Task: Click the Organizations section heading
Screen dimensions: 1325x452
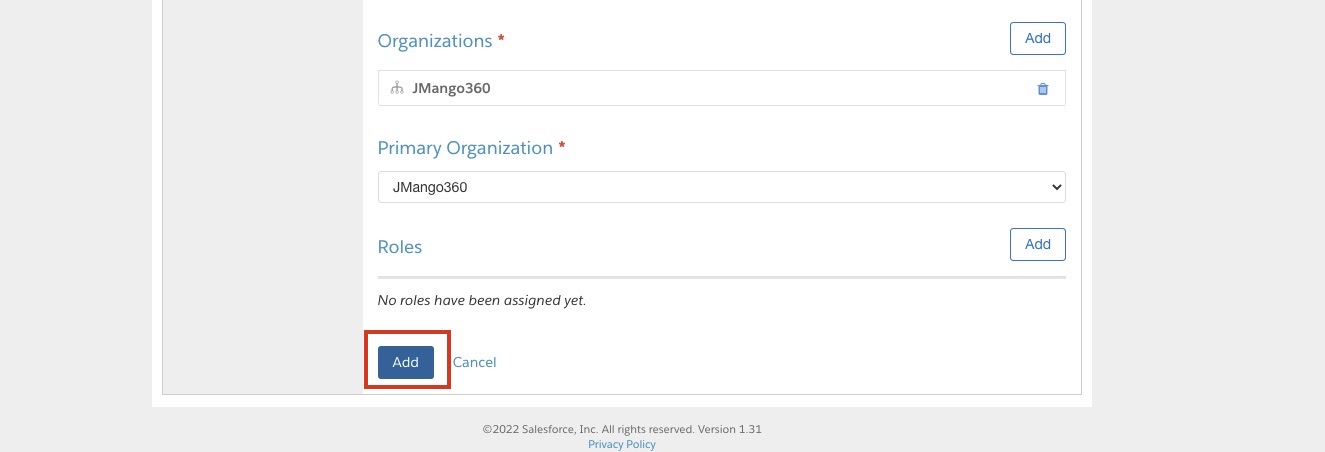Action: point(435,41)
